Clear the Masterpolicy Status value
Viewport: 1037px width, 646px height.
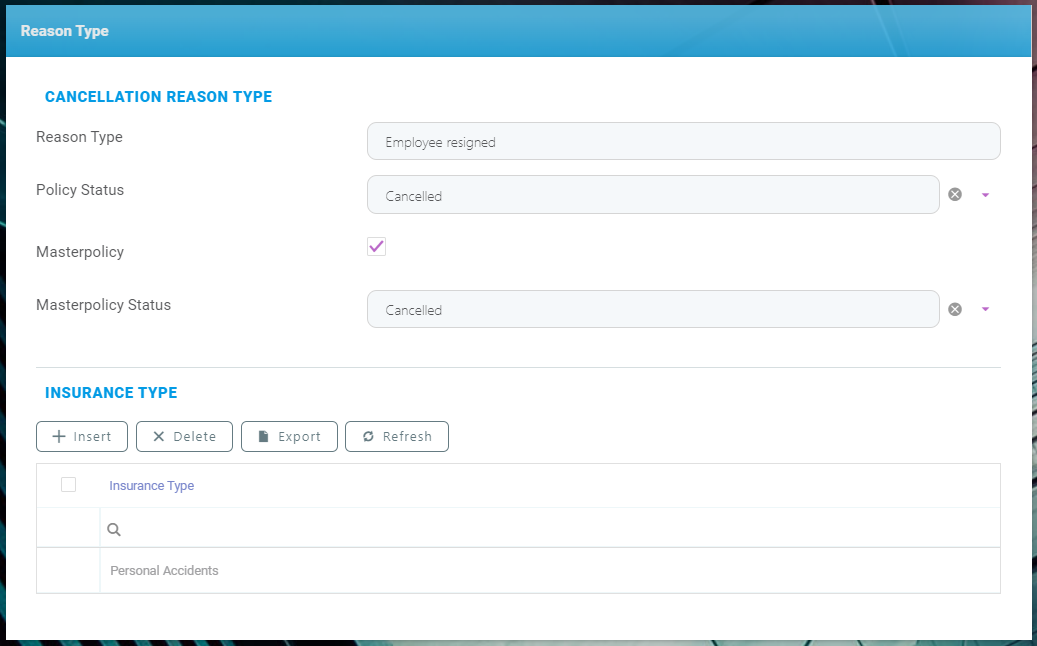coord(955,309)
